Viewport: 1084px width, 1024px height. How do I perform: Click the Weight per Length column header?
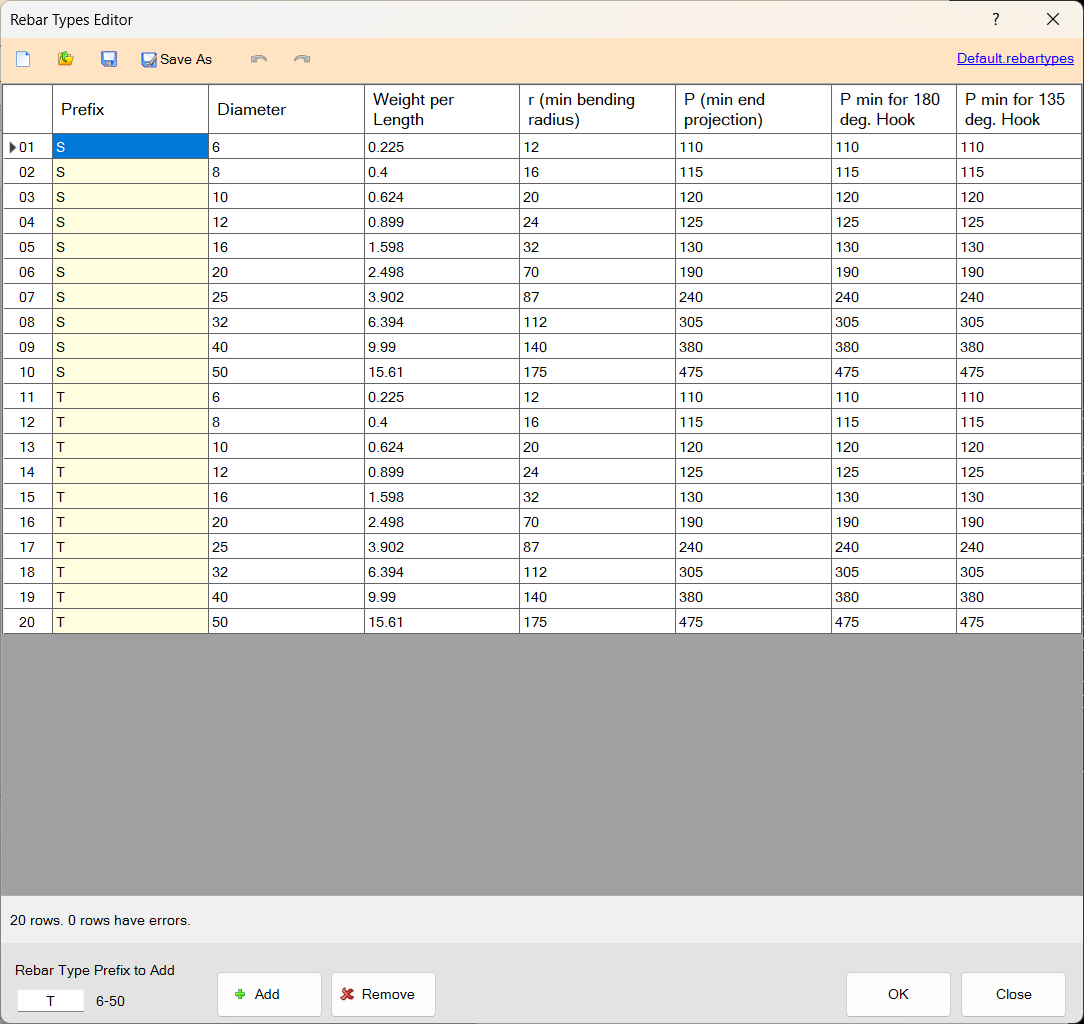click(x=441, y=109)
